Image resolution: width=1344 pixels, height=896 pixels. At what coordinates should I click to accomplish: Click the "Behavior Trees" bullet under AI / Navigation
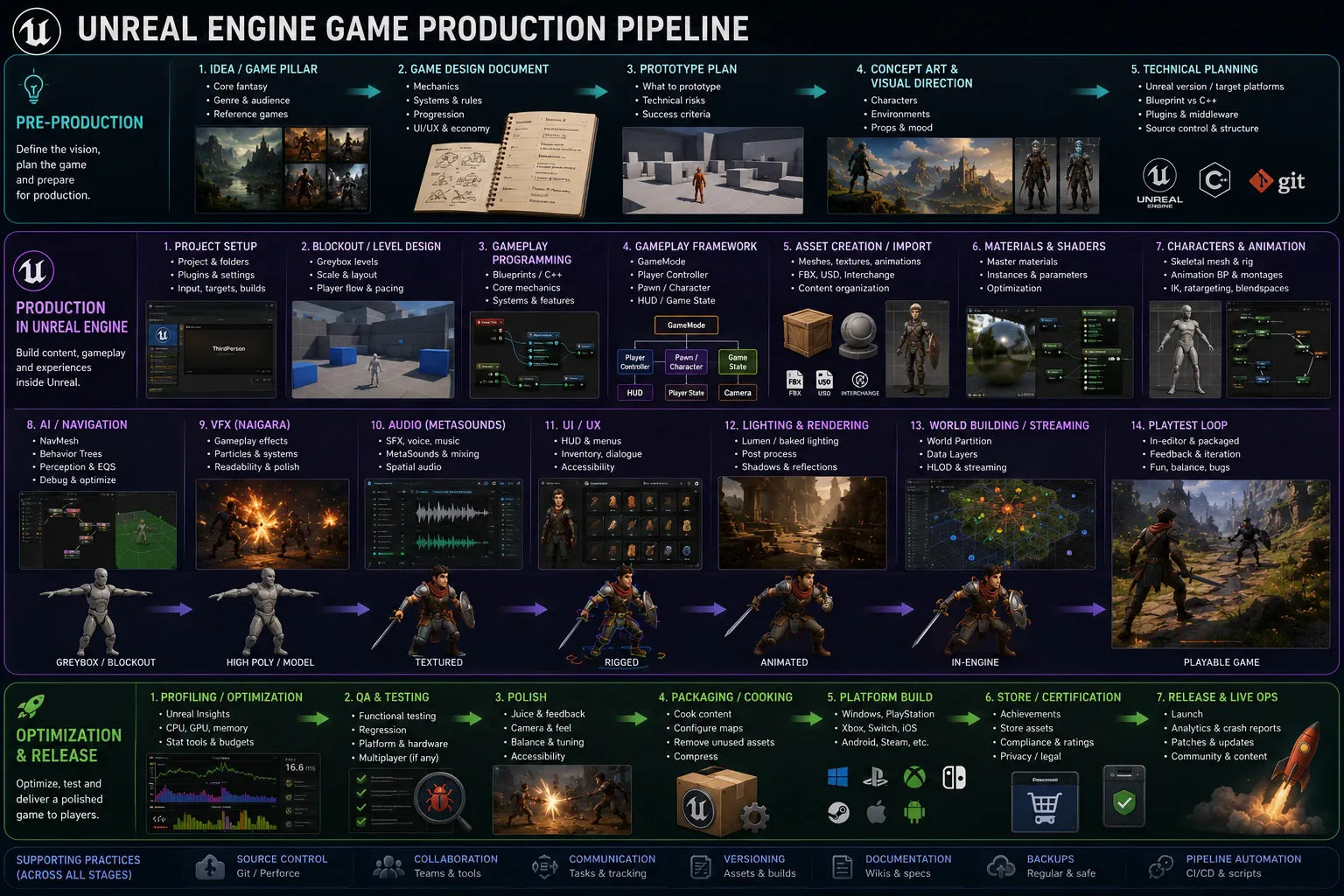click(x=71, y=454)
